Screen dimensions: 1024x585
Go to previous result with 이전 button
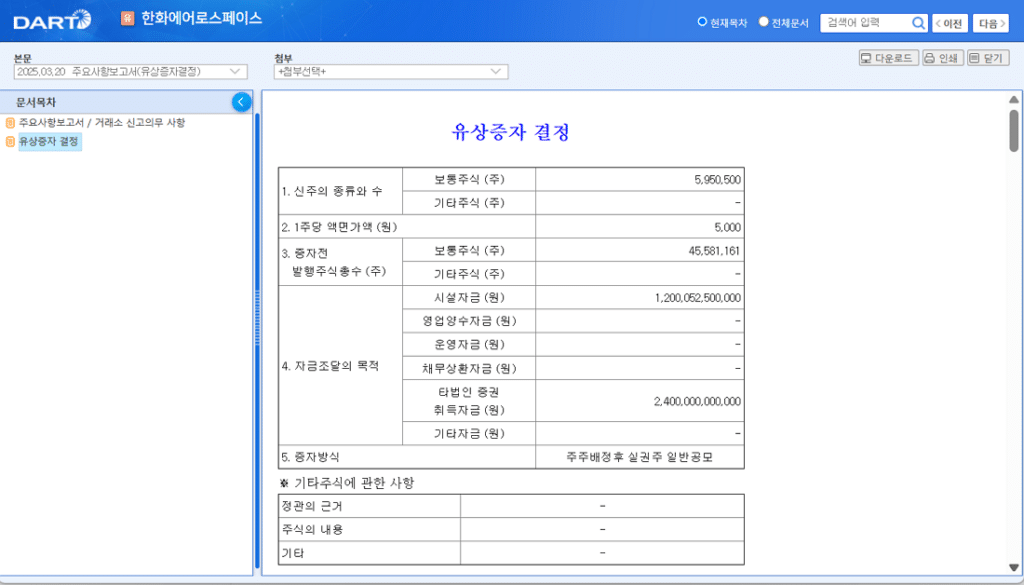pyautogui.click(x=950, y=24)
